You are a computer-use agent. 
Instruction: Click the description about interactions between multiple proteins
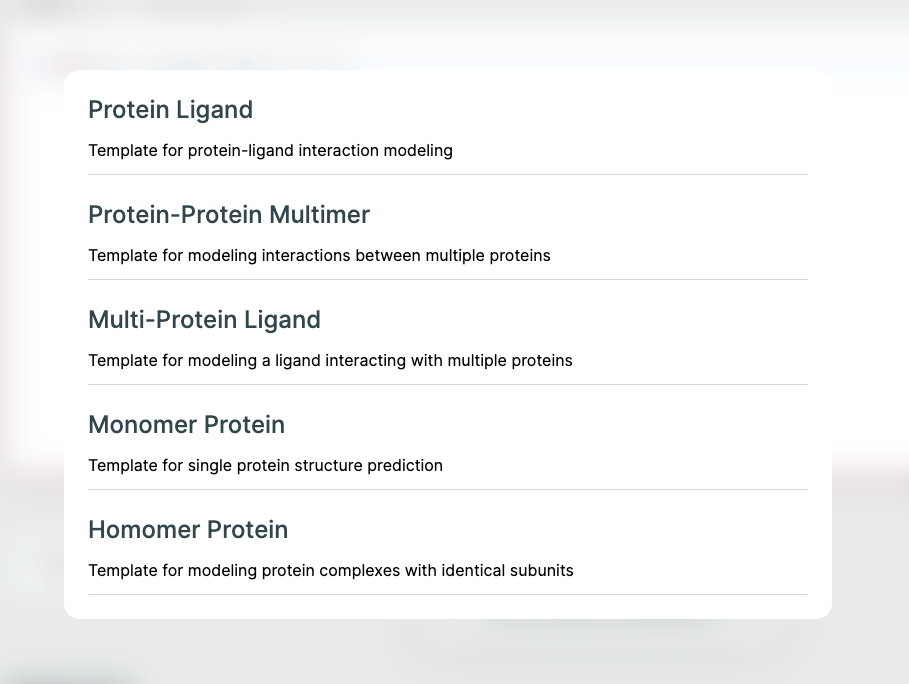tap(319, 256)
